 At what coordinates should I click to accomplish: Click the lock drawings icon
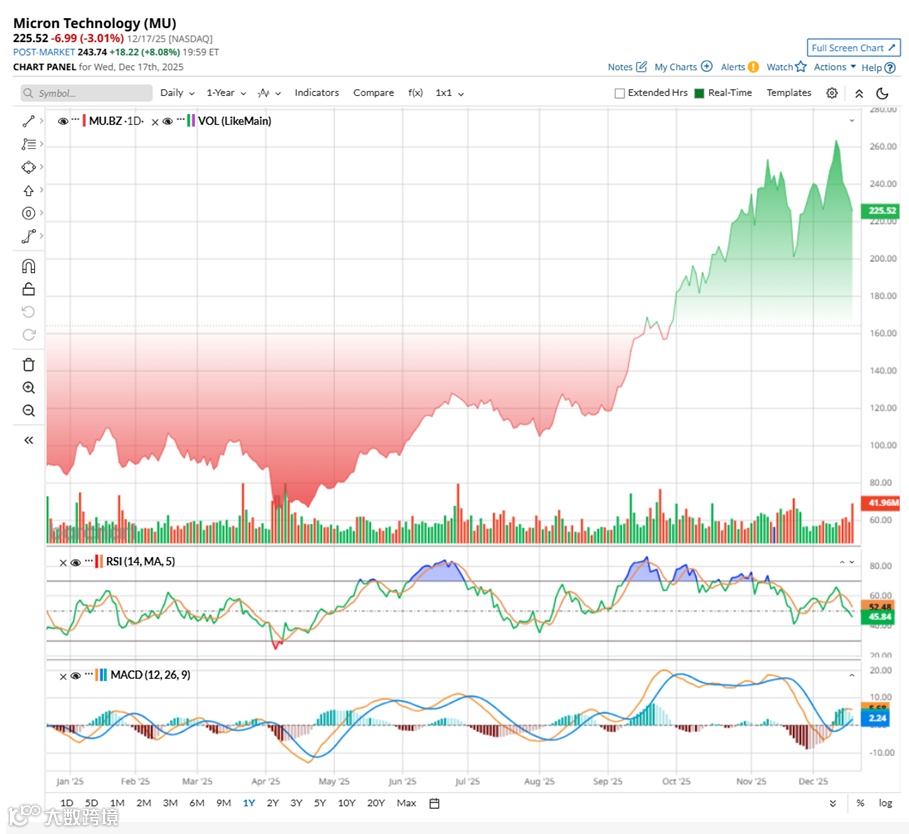pyautogui.click(x=28, y=289)
